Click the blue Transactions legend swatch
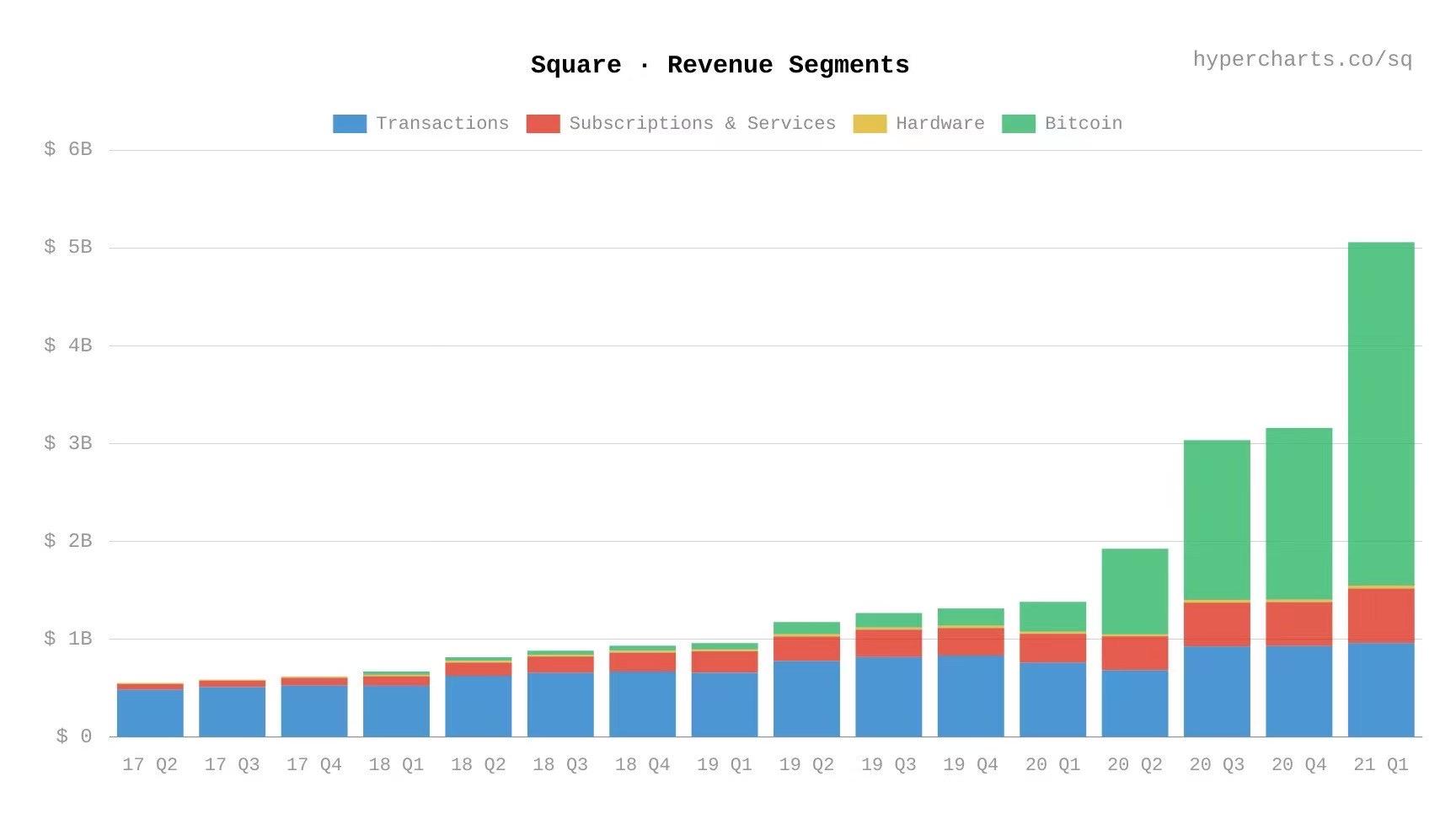 [x=350, y=124]
